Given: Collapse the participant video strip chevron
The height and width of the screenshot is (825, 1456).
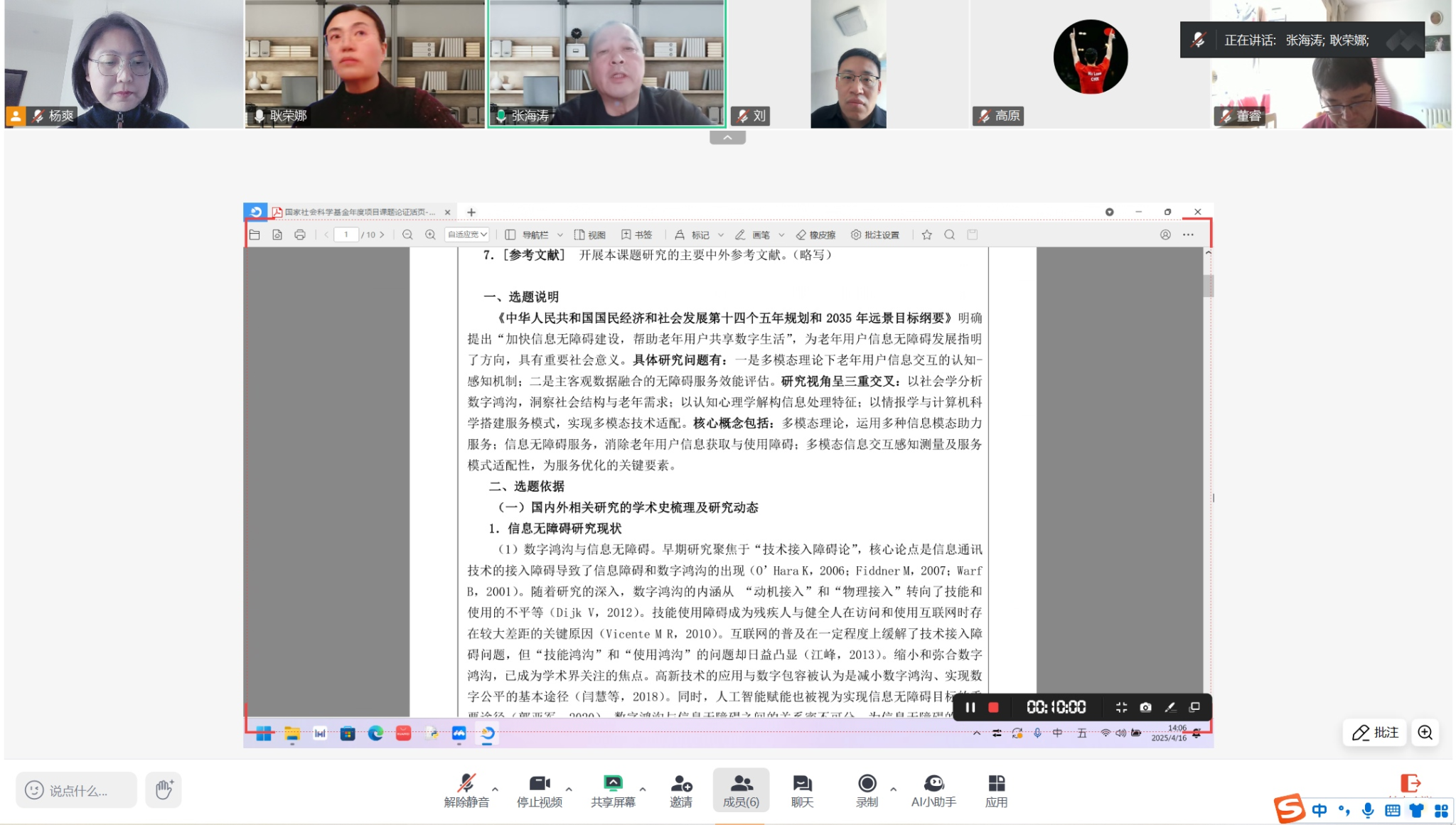Looking at the screenshot, I should tap(727, 138).
